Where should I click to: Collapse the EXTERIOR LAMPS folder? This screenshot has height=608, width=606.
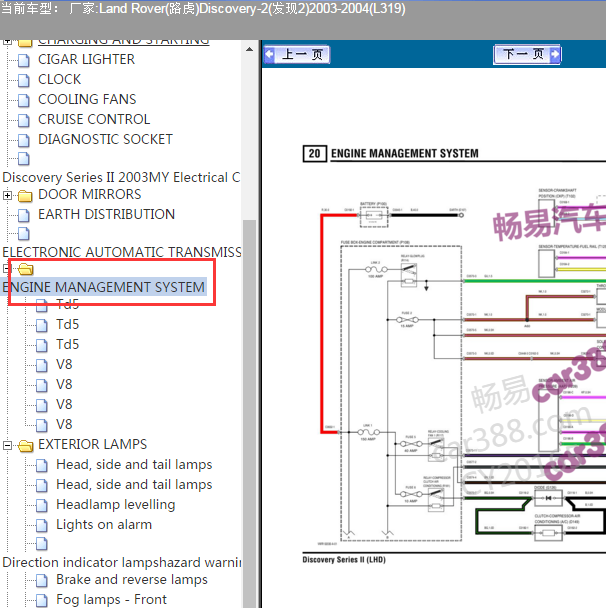point(7,446)
